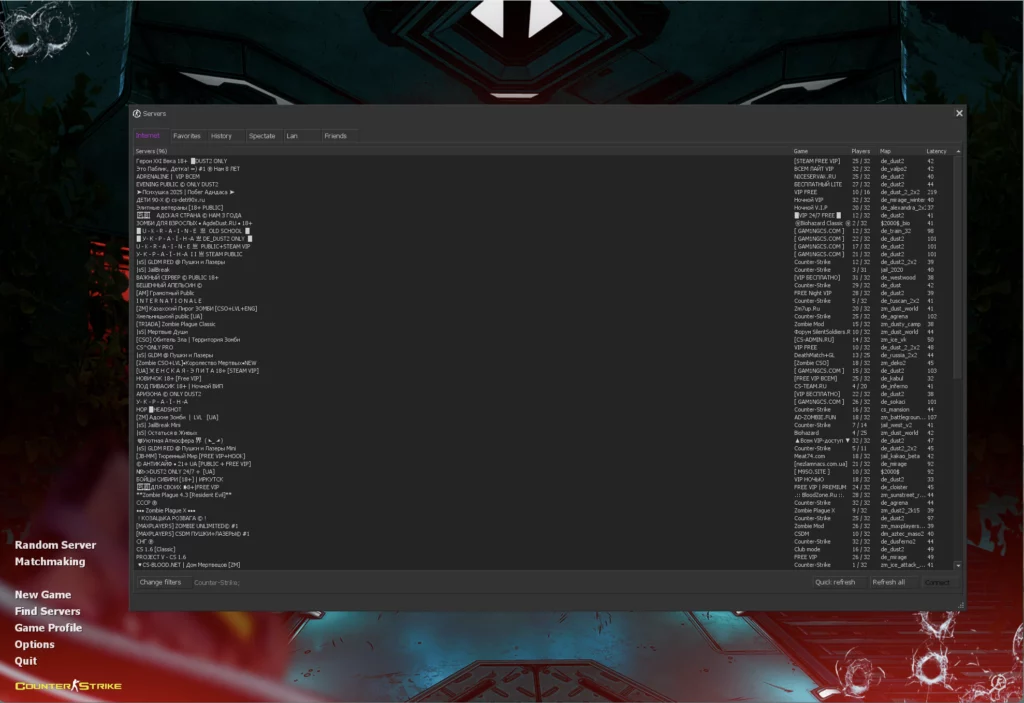The width and height of the screenshot is (1024, 703).
Task: Click the 'cs_mansion' map cell
Action: click(896, 410)
